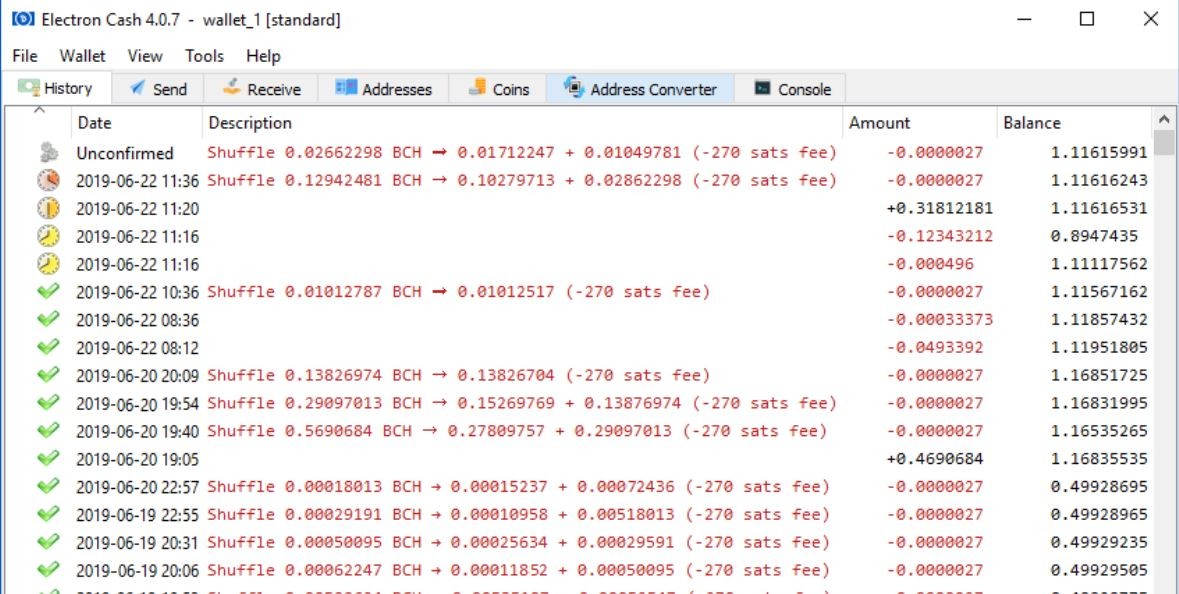
Task: Click the 1.11615991 balance cell
Action: [1099, 153]
